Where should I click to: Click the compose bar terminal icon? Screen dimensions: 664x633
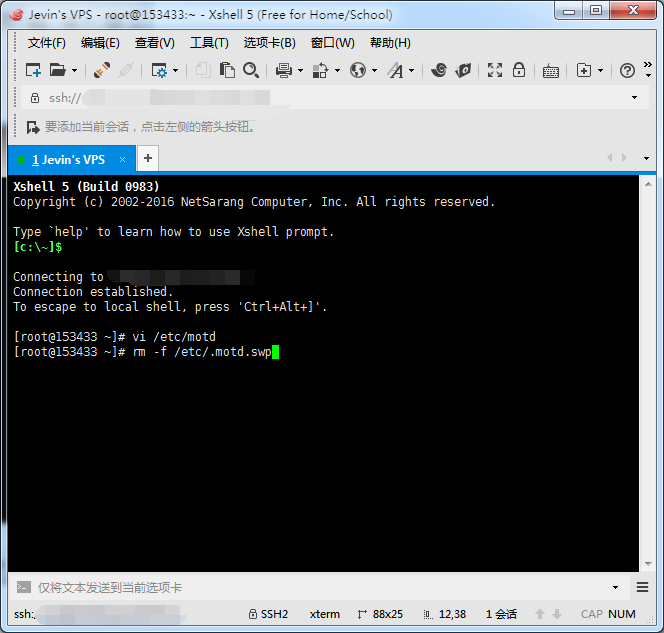tap(24, 588)
